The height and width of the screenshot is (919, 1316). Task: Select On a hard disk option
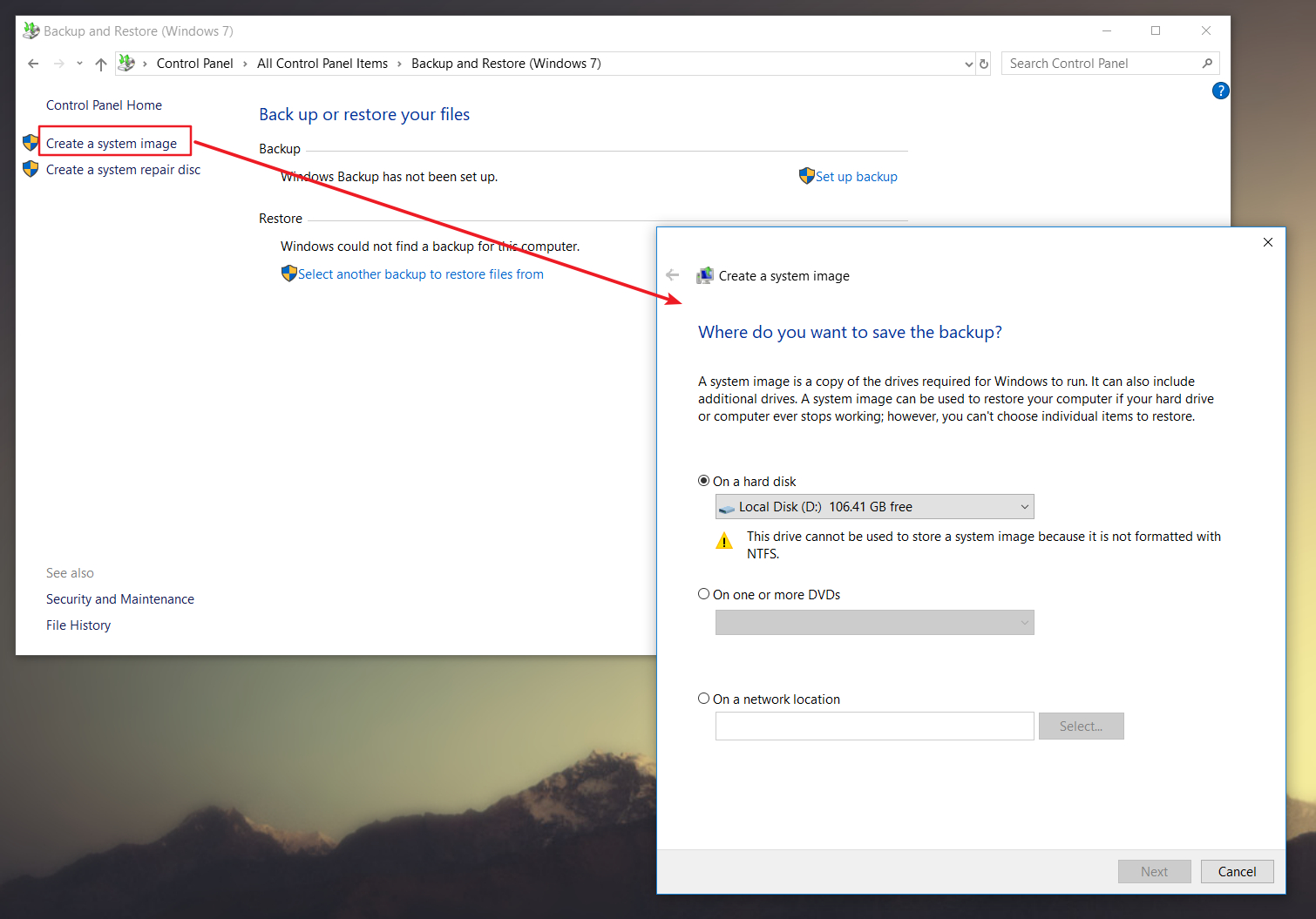click(703, 481)
